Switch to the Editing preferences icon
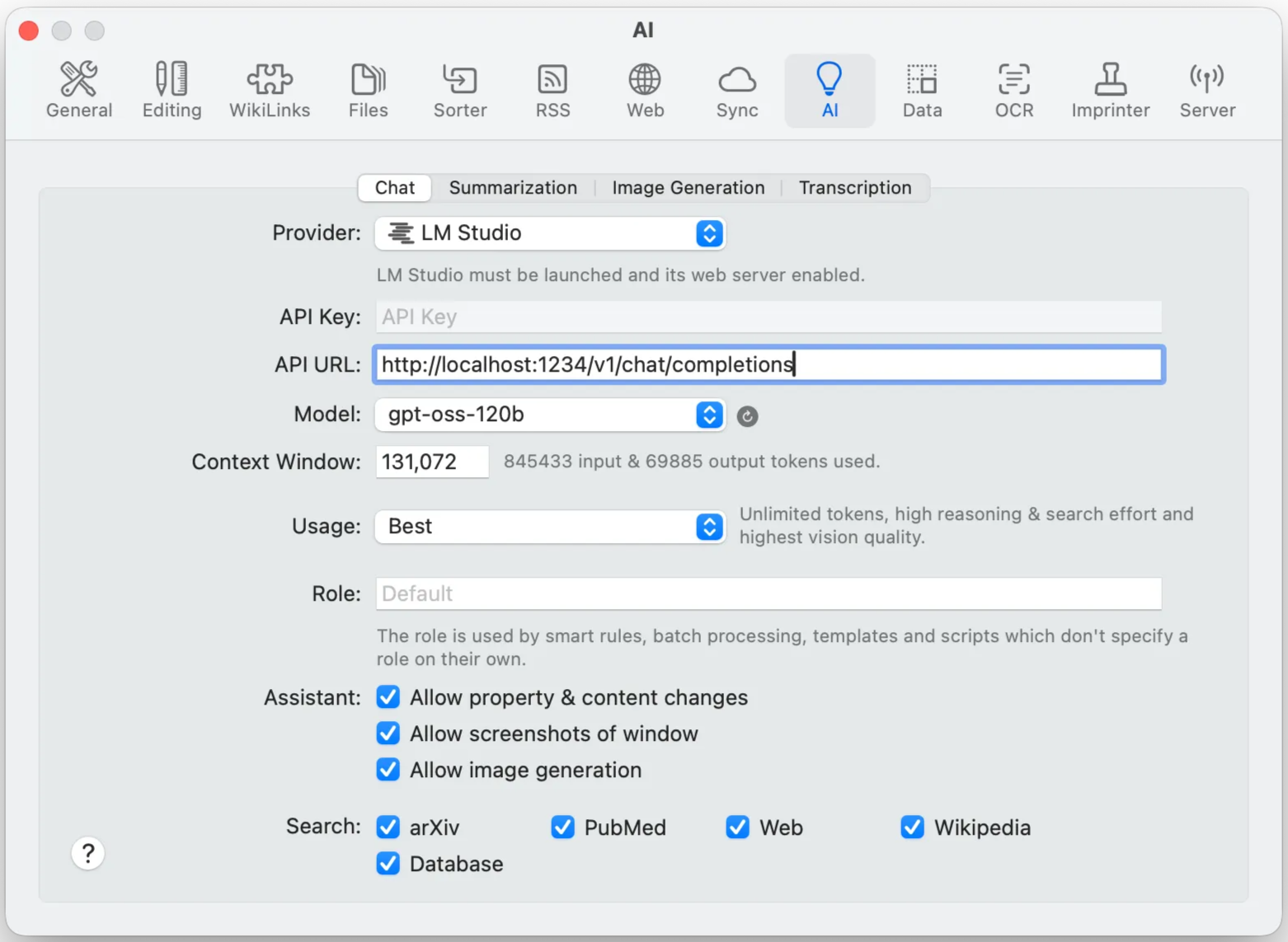This screenshot has width=1288, height=942. click(171, 89)
